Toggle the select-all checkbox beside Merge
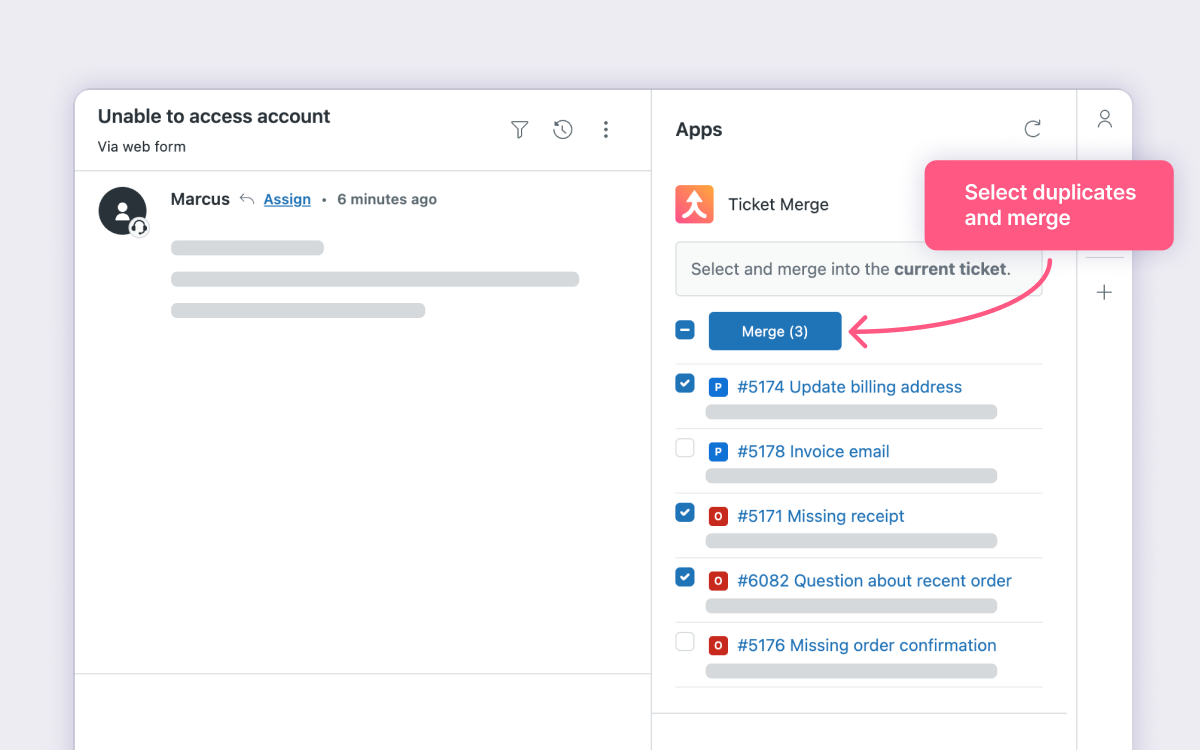Viewport: 1200px width, 750px height. tap(685, 330)
